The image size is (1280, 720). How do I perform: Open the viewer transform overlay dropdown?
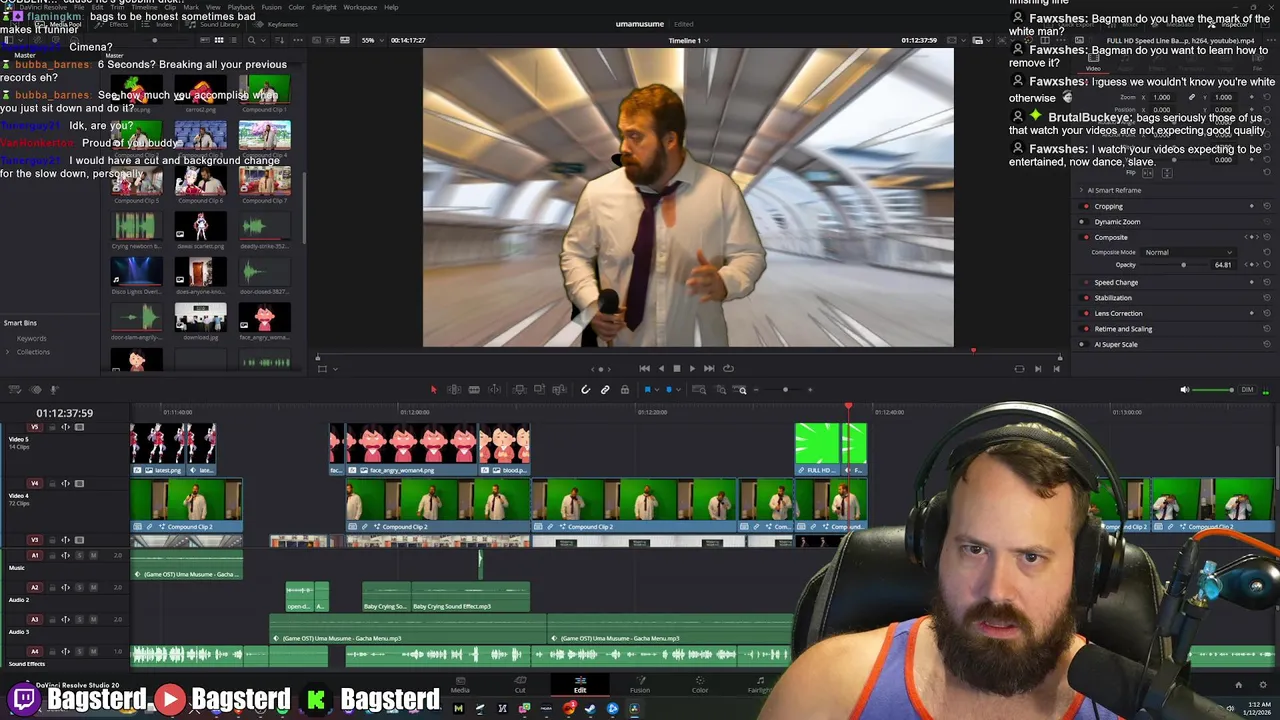pos(335,368)
